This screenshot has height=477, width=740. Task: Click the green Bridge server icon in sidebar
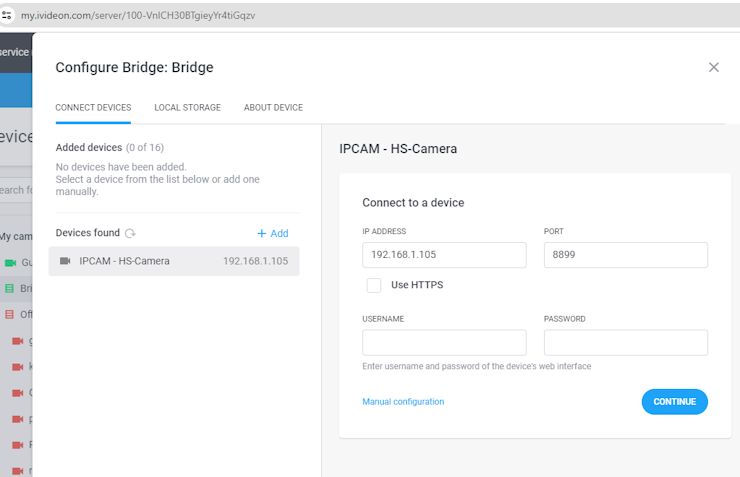(9, 288)
